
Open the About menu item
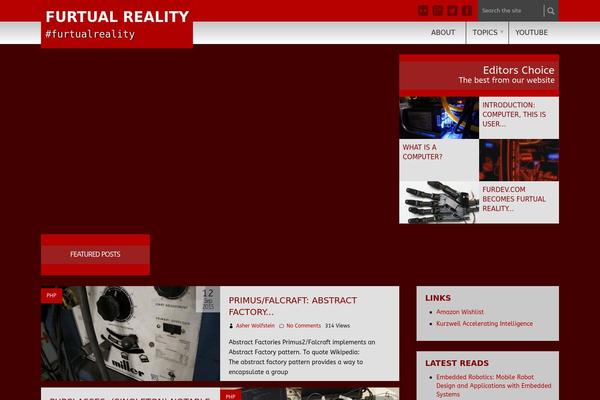[443, 33]
